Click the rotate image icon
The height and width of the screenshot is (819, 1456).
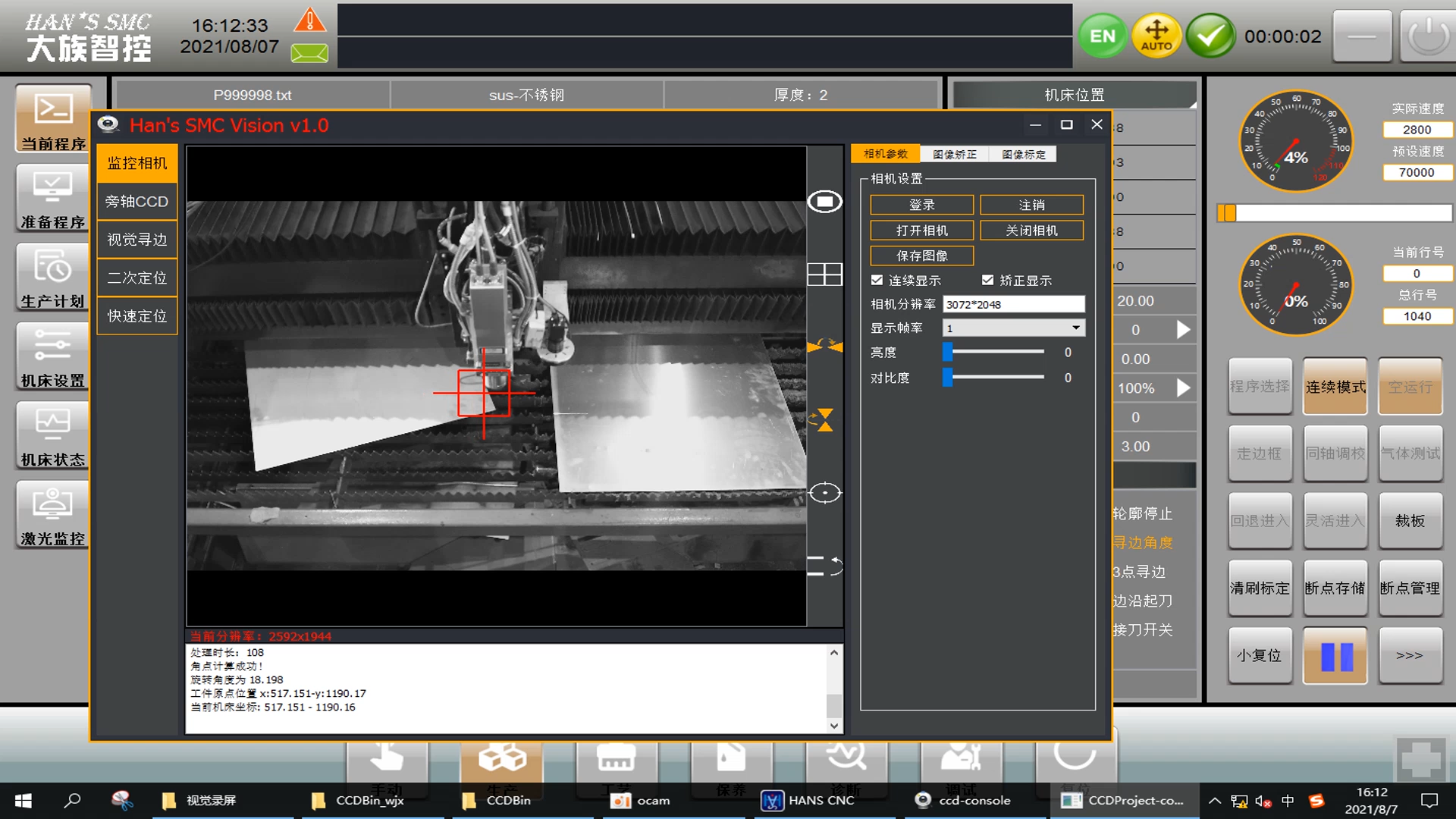(824, 566)
